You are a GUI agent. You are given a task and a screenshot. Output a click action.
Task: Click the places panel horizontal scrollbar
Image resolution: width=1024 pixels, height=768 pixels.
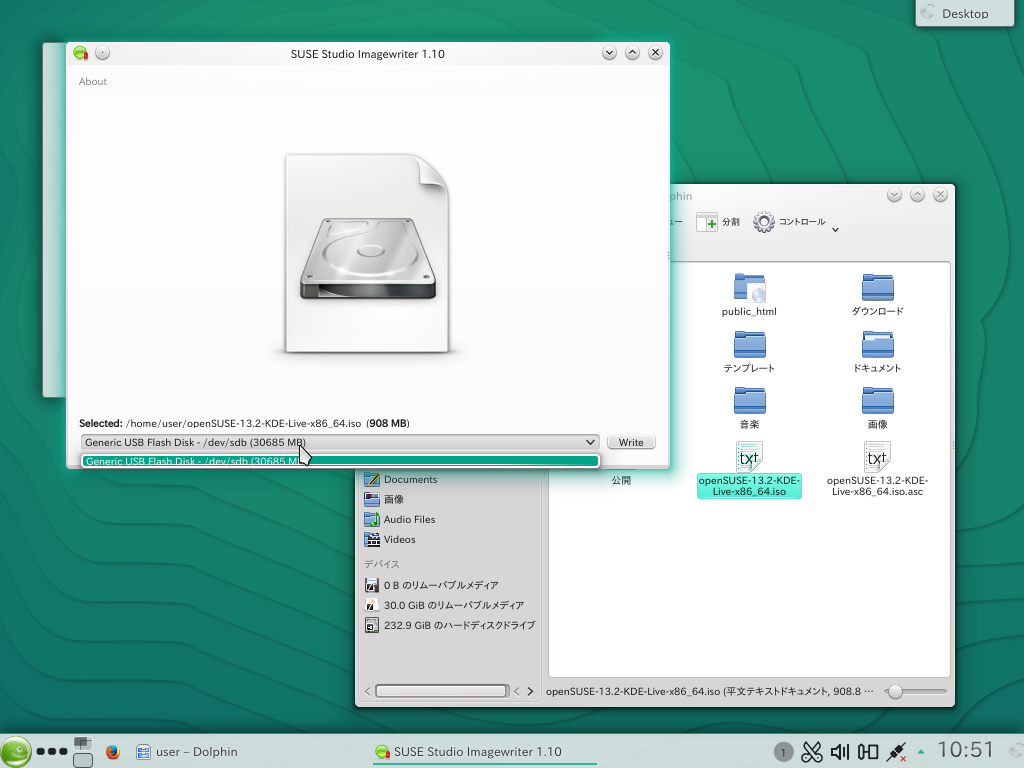pos(441,691)
